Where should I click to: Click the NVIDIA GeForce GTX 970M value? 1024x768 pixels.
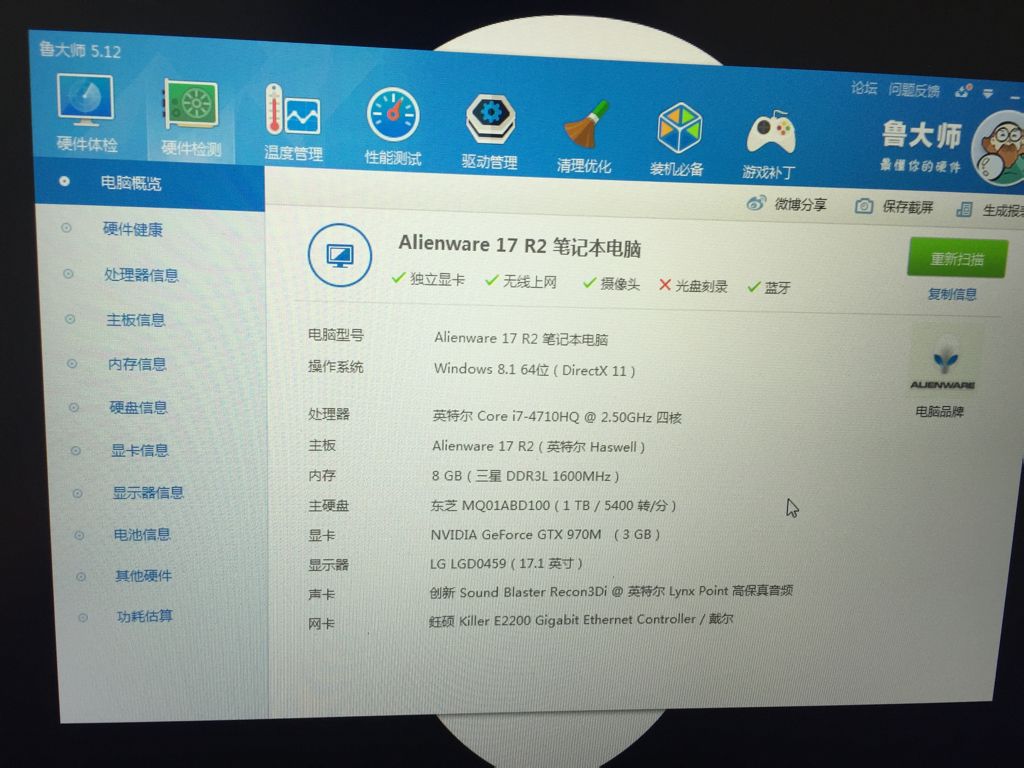[545, 534]
